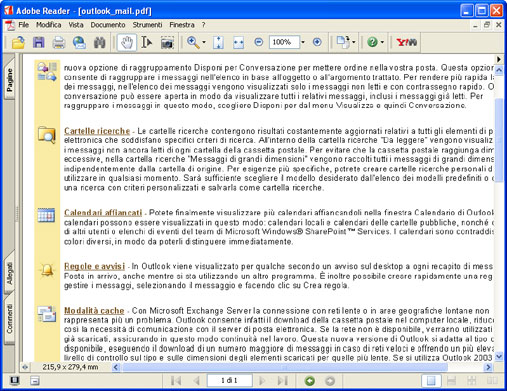Zoom out with the minus circle button
507x391 pixels.
click(259, 42)
